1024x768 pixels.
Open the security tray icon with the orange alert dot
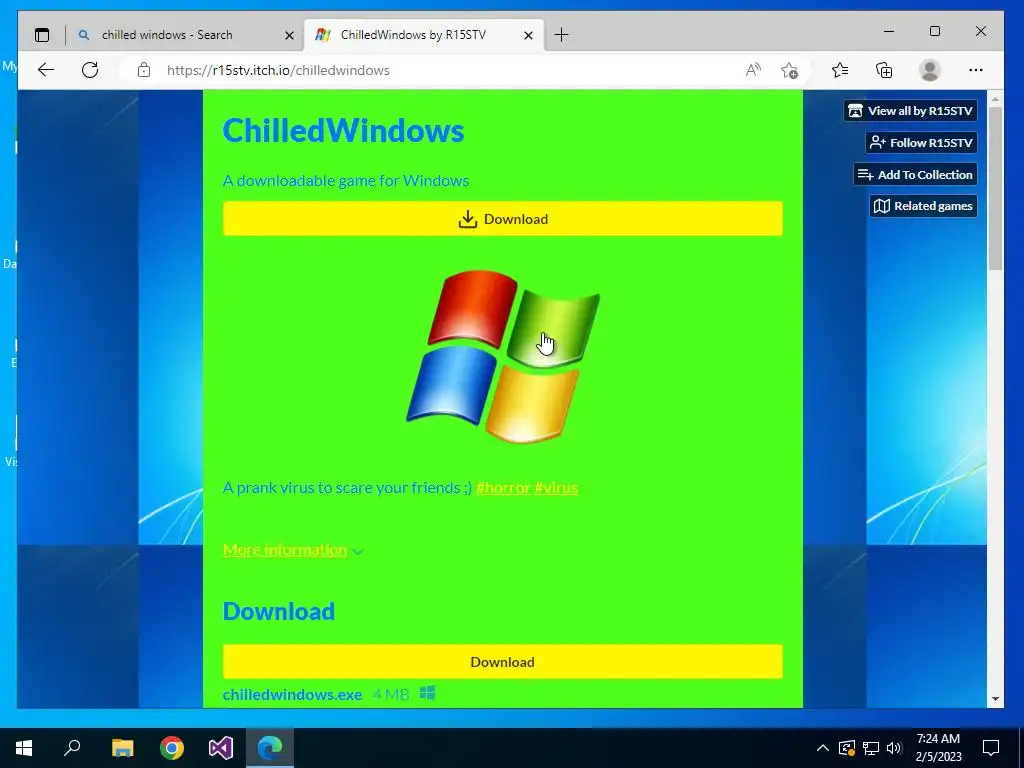(x=846, y=748)
